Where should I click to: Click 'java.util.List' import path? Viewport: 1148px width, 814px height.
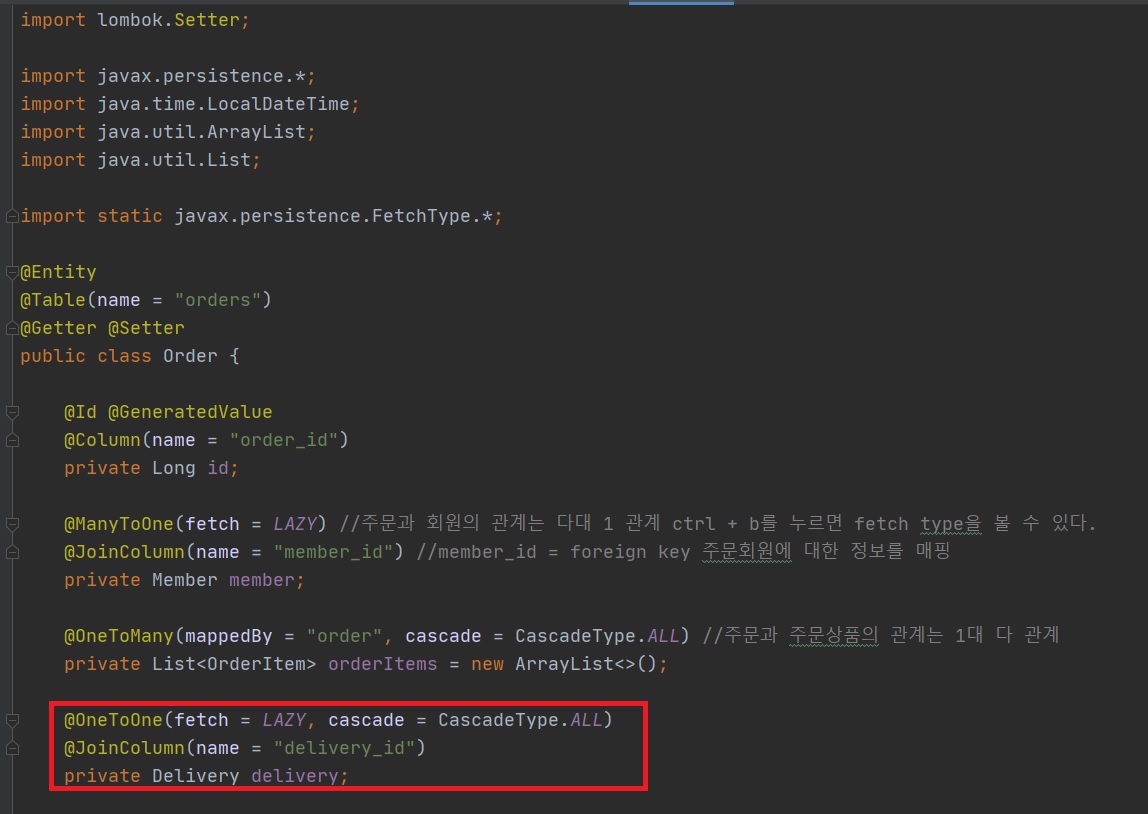174,160
